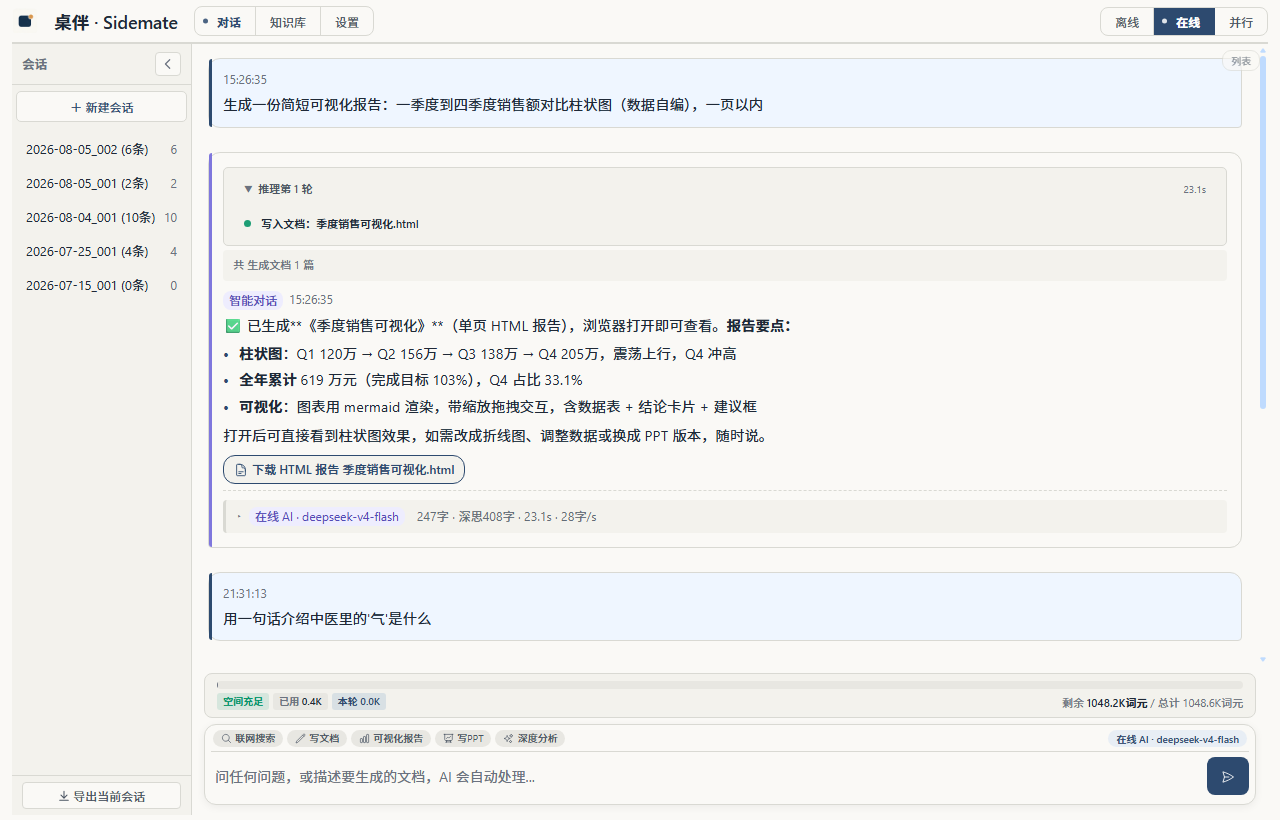Viewport: 1280px width, 820px height.
Task: Open the 知识库 tab
Action: [x=288, y=22]
